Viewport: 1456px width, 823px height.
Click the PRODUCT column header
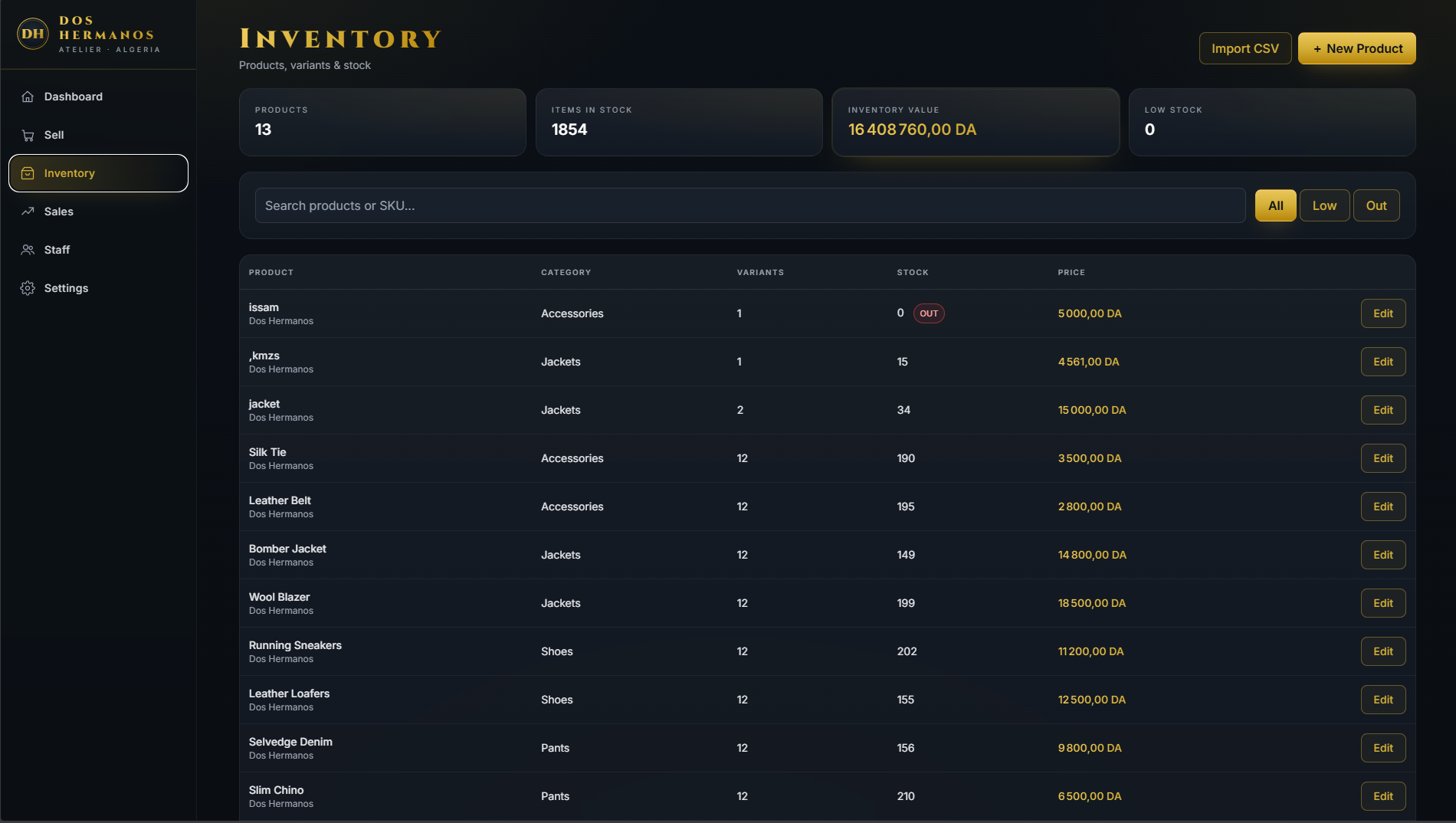coord(271,273)
